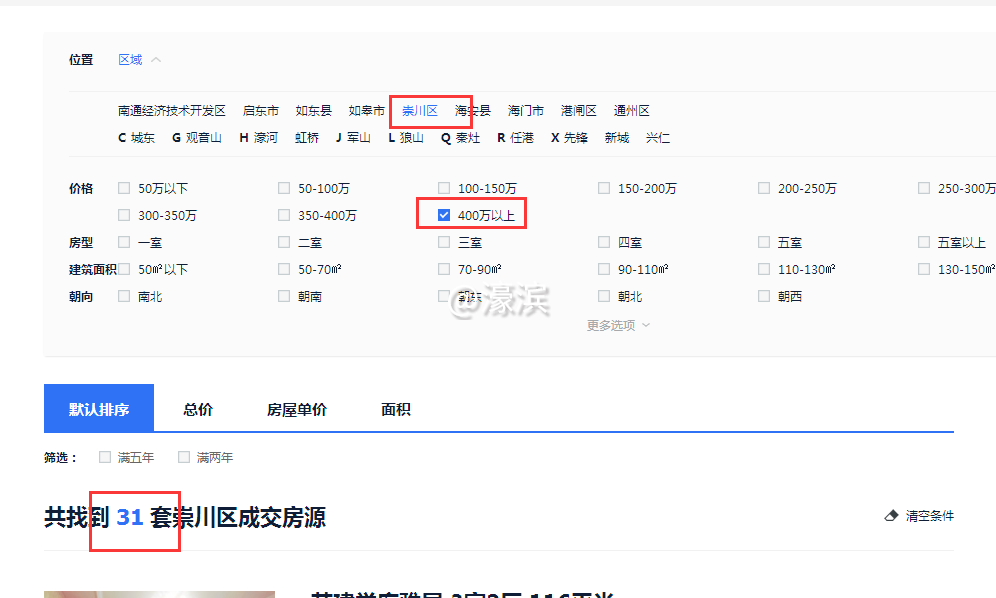Check the 三室 room type filter
996x598 pixels.
click(x=443, y=241)
